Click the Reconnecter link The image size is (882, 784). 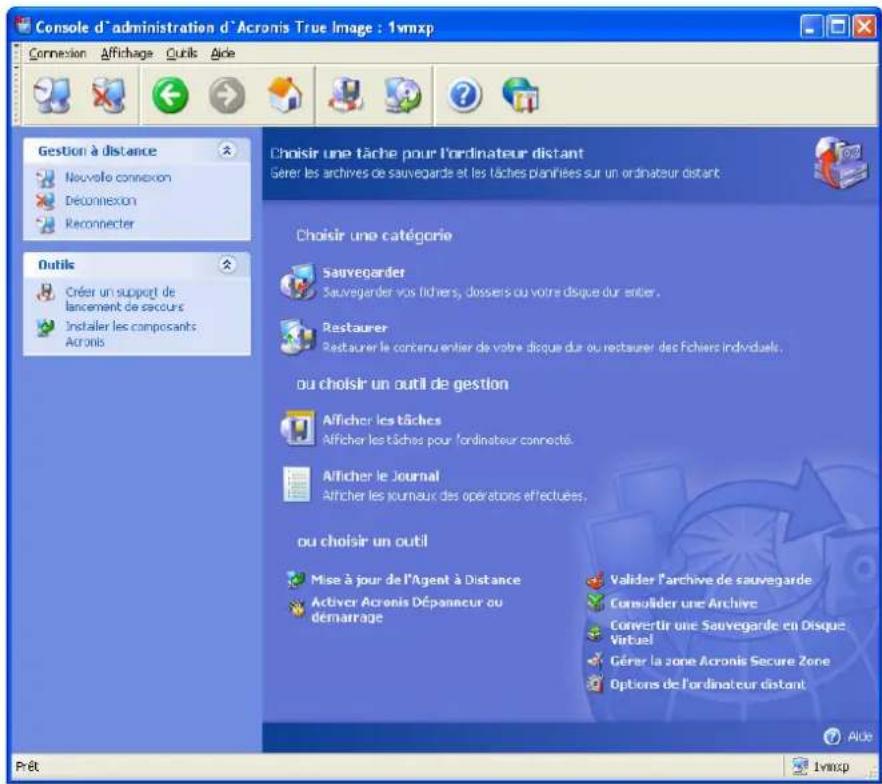(100, 224)
